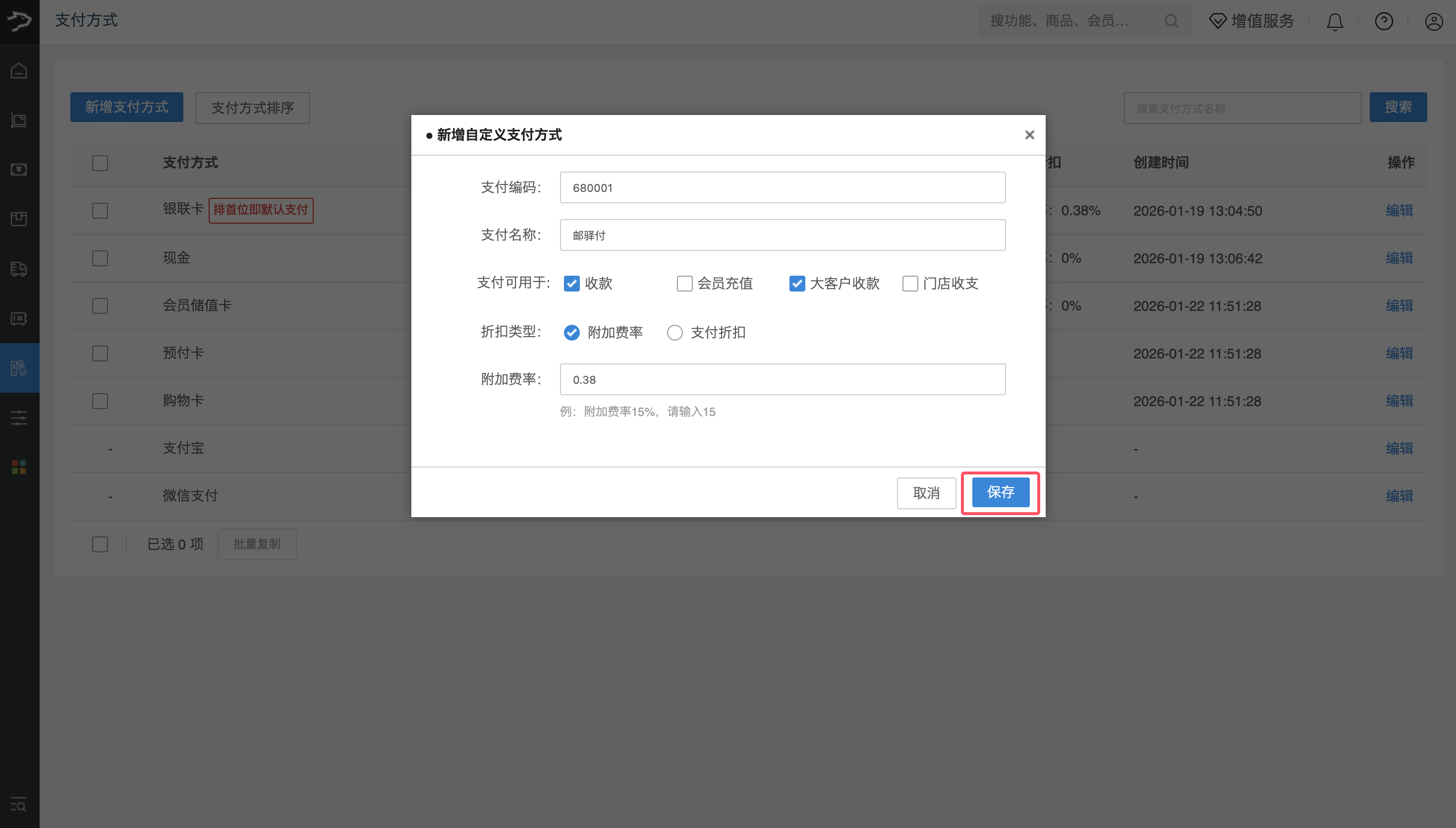This screenshot has height=828, width=1456.
Task: Open 增值服务 in top bar
Action: click(x=1251, y=21)
